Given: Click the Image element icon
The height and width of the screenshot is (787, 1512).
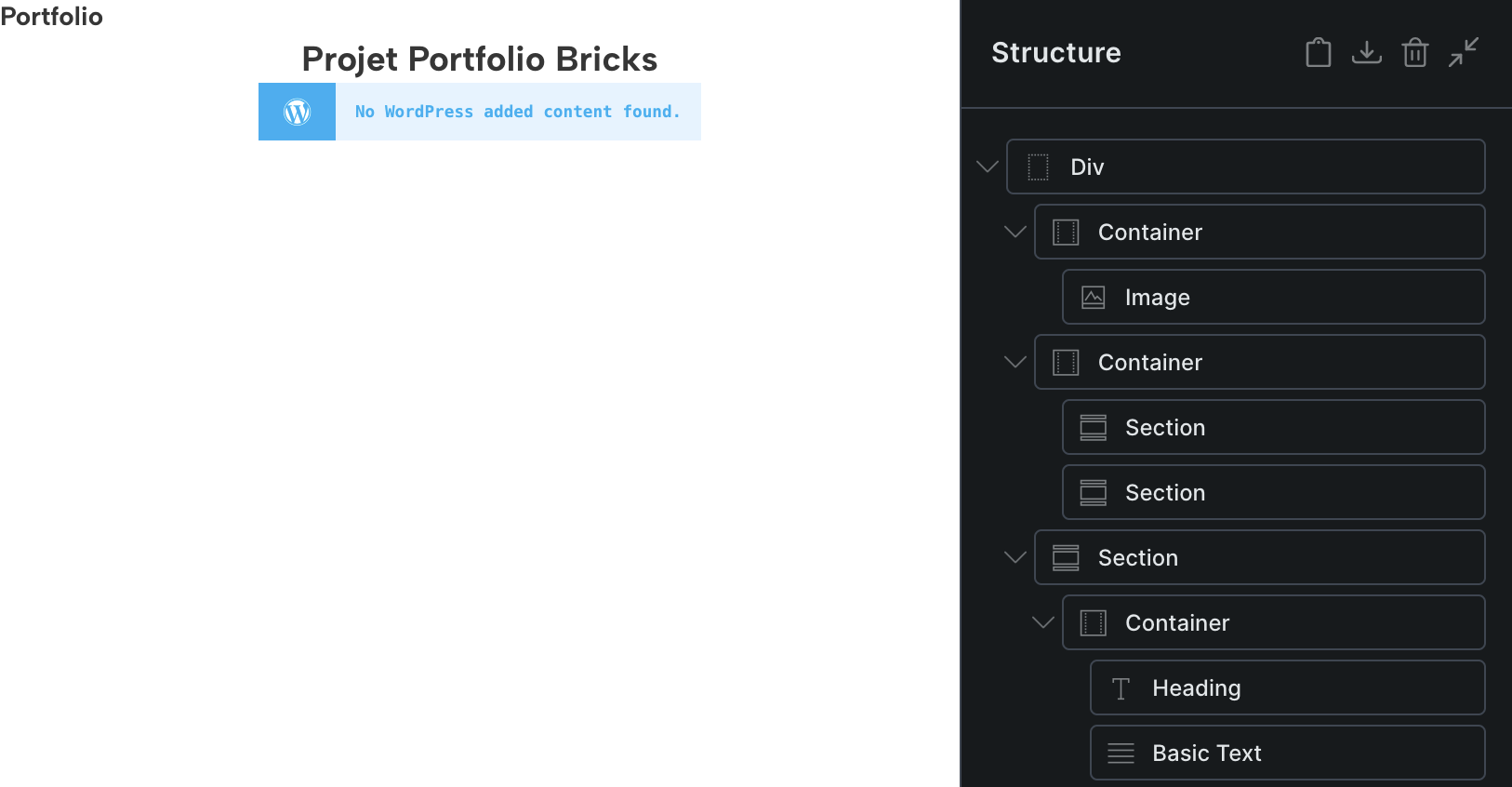Looking at the screenshot, I should pyautogui.click(x=1094, y=298).
